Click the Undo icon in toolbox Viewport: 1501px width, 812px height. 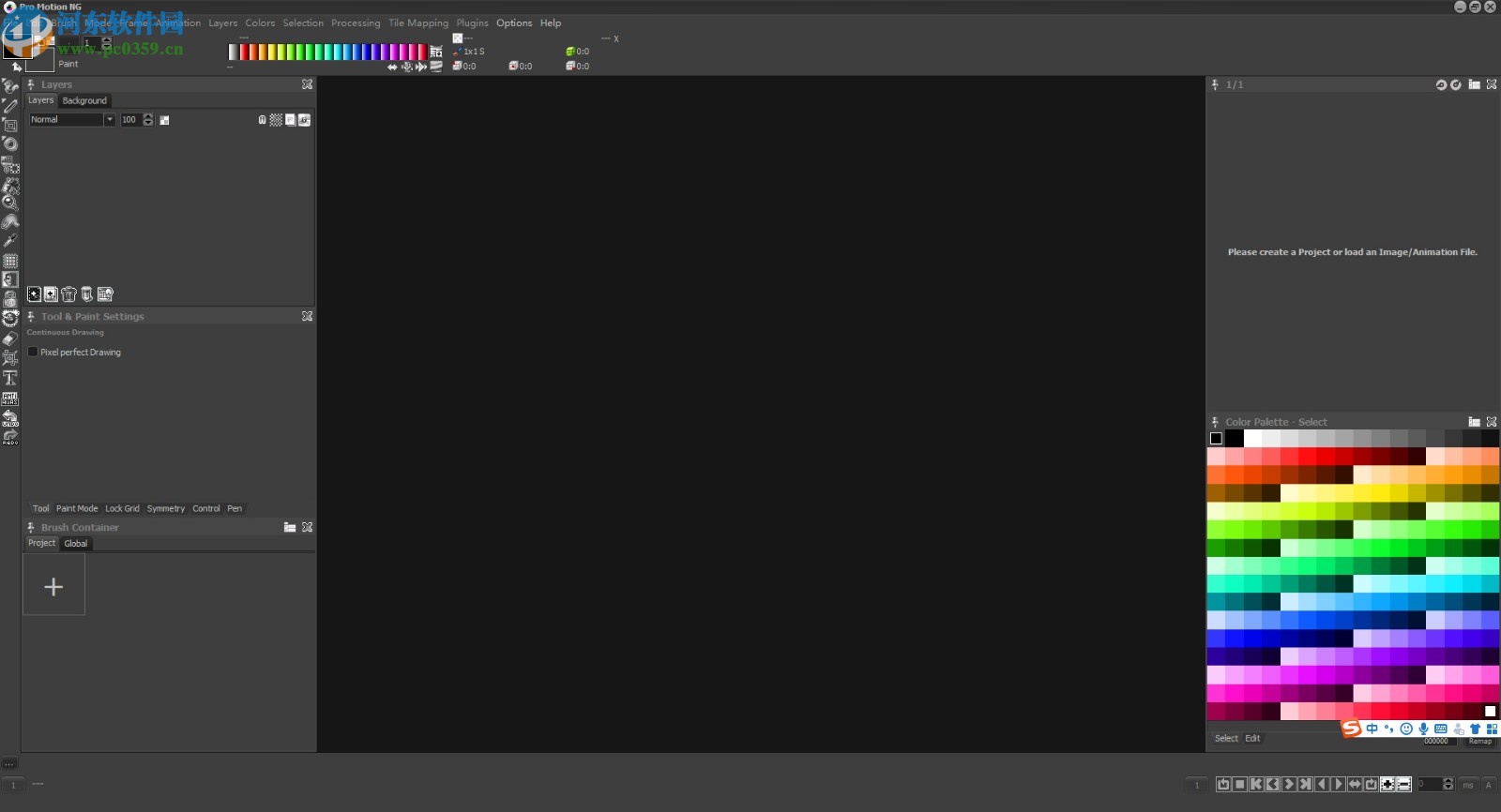point(10,417)
